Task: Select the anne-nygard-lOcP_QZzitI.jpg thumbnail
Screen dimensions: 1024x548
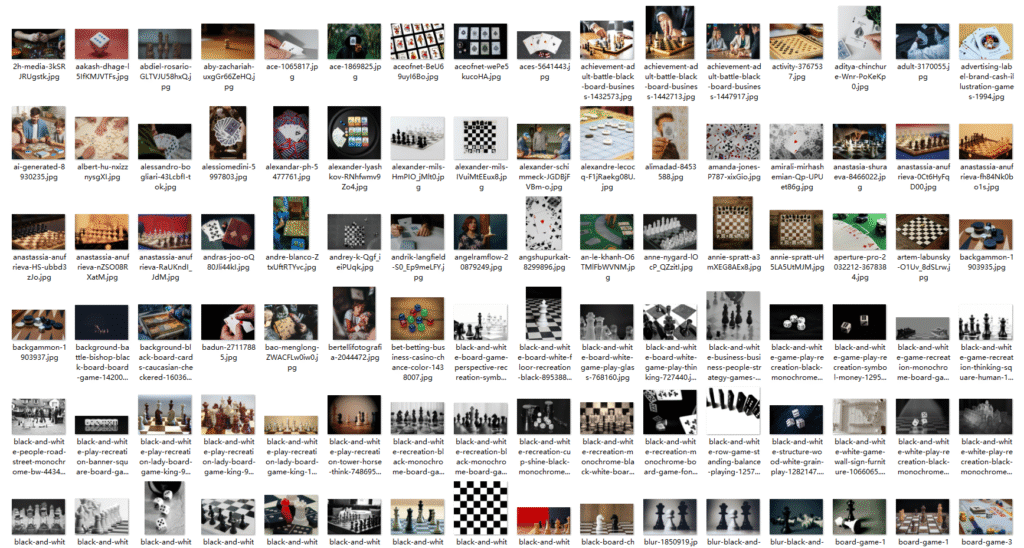Action: 670,232
